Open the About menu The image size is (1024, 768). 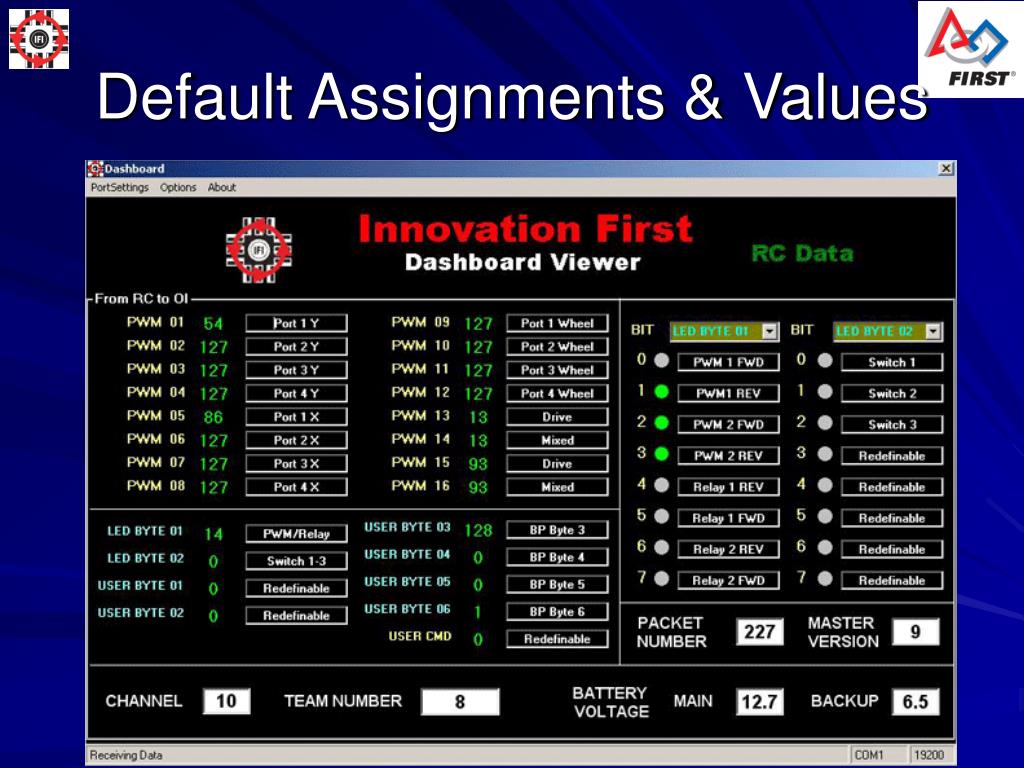tap(221, 187)
